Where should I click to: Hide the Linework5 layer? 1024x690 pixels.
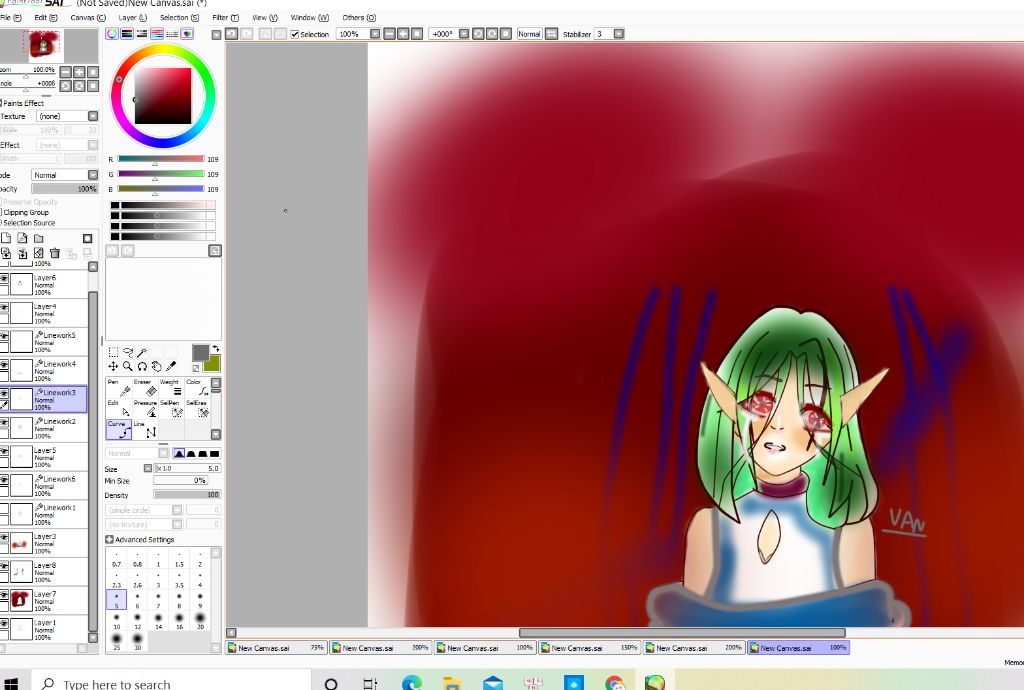4,336
